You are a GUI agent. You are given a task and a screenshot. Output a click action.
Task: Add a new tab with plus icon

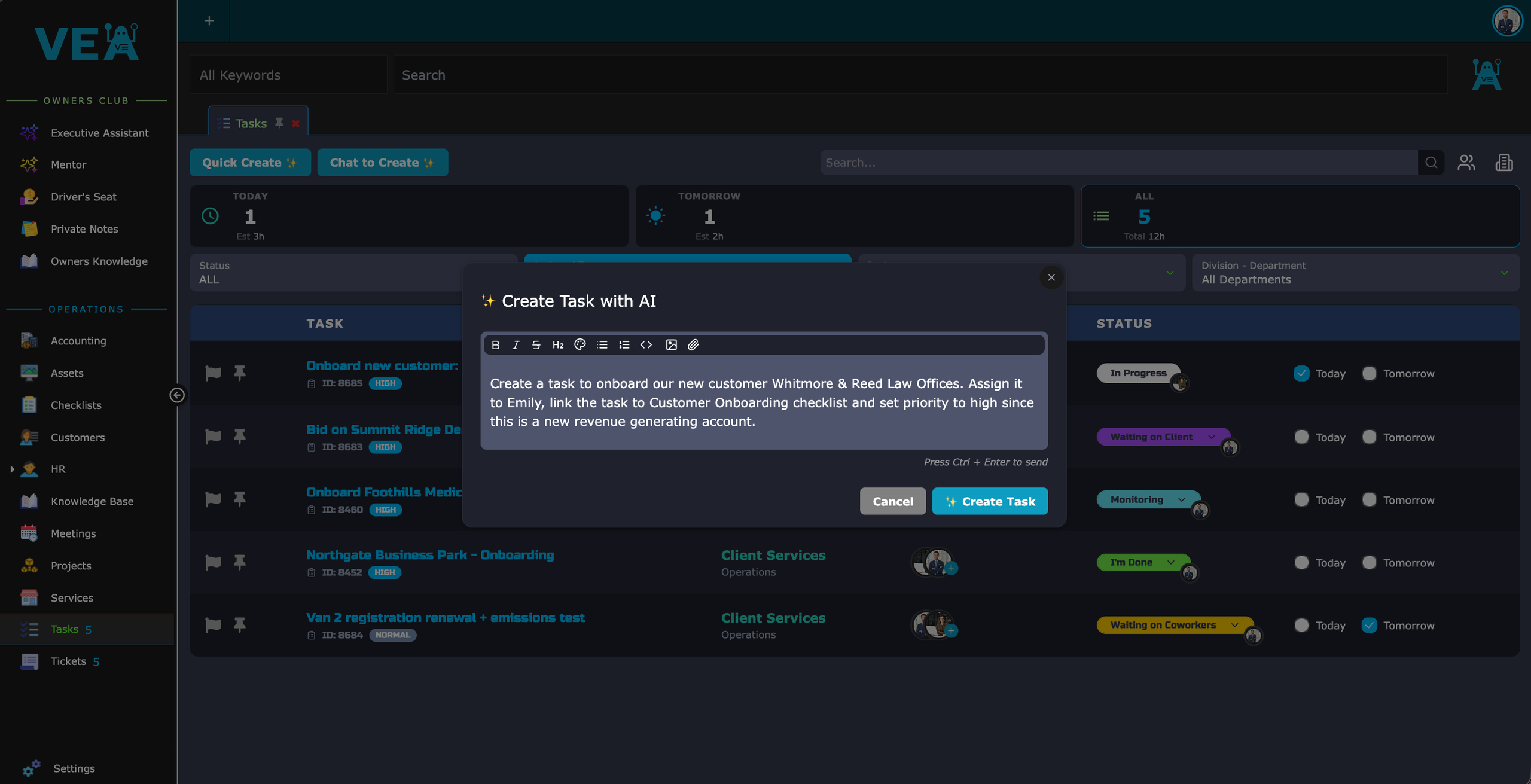tap(209, 21)
